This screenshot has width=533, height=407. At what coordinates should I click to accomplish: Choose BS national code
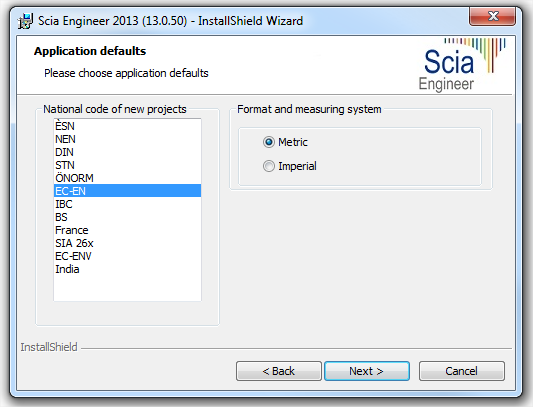(x=127, y=217)
